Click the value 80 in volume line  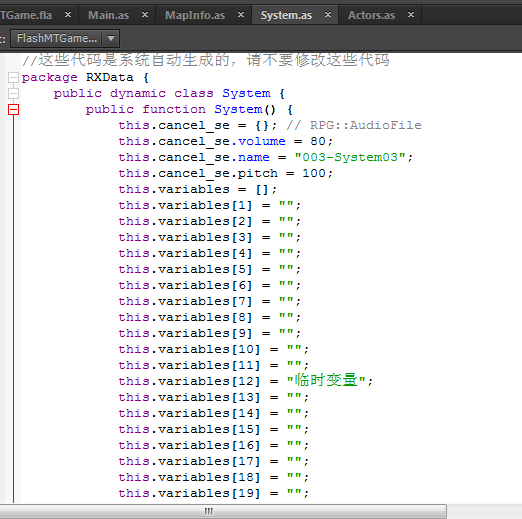pos(318,141)
